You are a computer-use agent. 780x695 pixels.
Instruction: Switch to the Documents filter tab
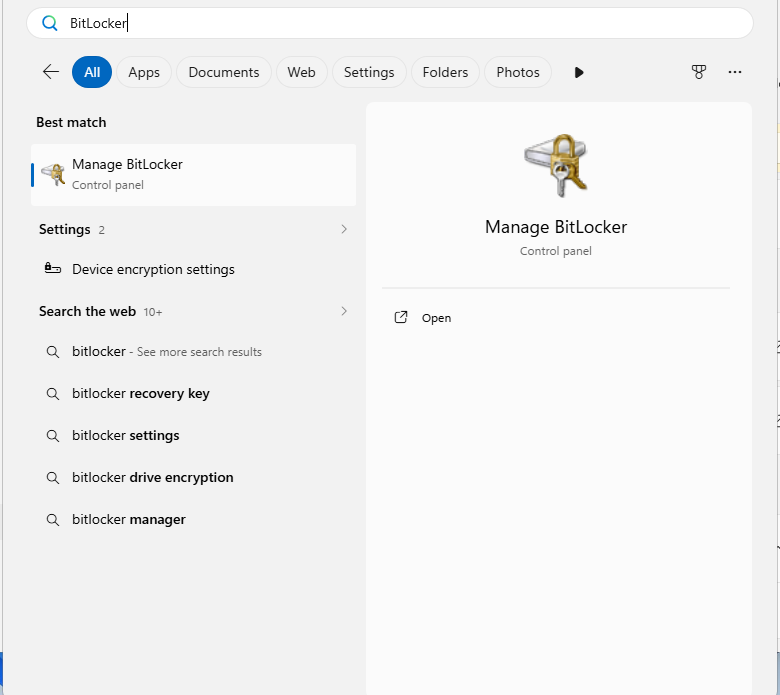pyautogui.click(x=224, y=72)
